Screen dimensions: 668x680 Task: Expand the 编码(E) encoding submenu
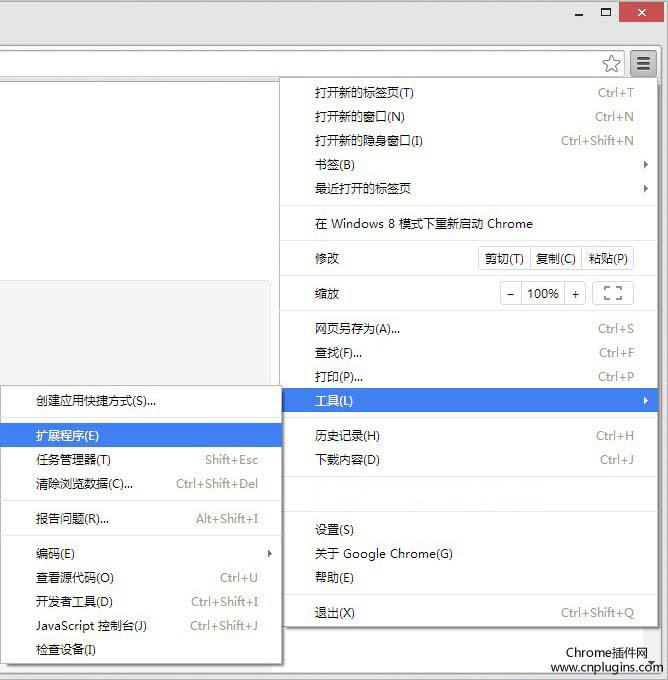pyautogui.click(x=141, y=553)
